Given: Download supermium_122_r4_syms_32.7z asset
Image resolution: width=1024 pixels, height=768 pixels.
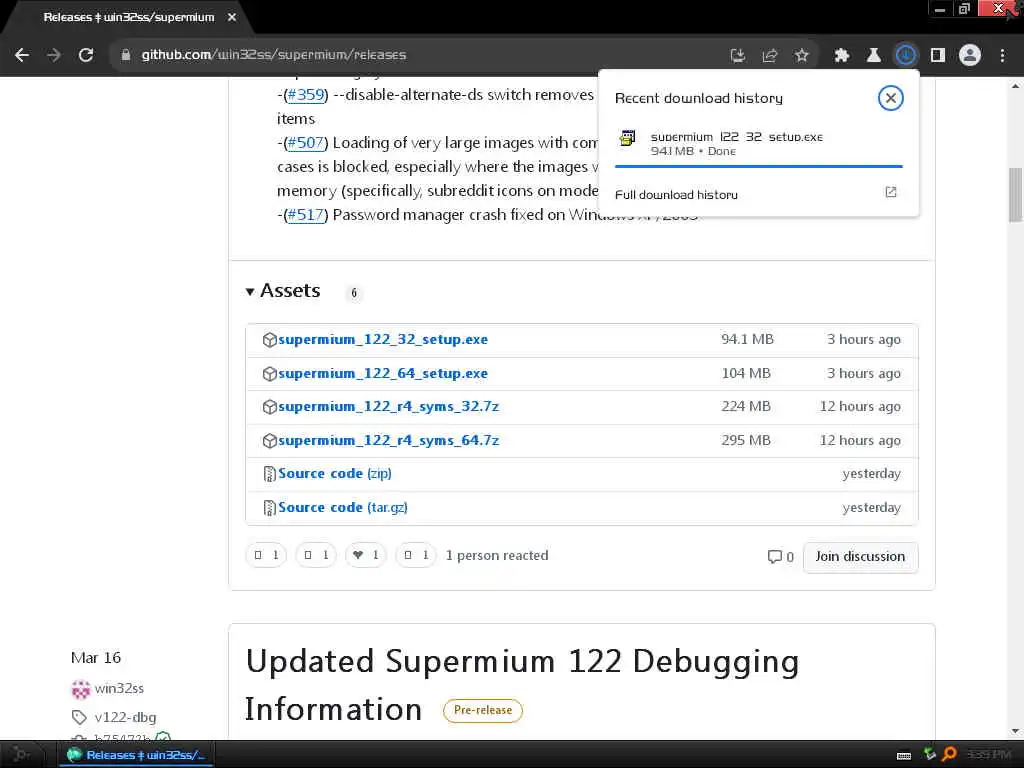Looking at the screenshot, I should 389,406.
